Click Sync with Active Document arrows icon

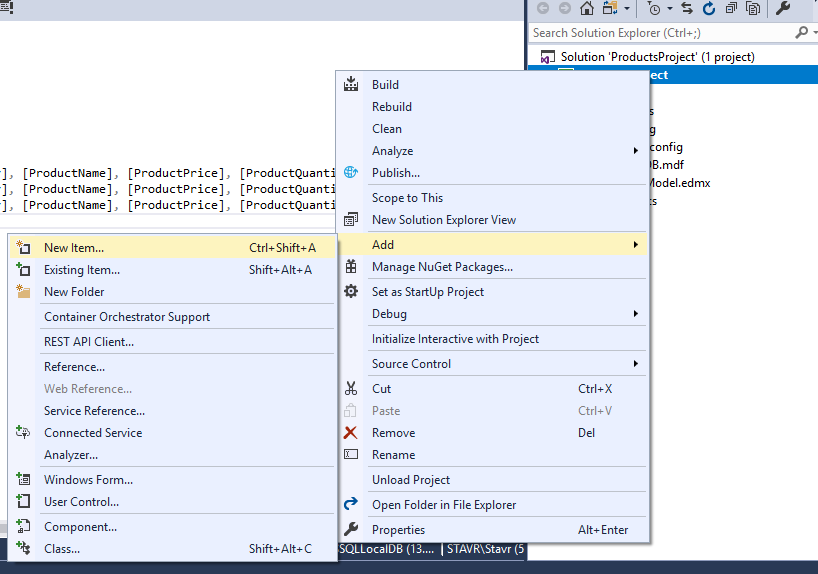687,8
